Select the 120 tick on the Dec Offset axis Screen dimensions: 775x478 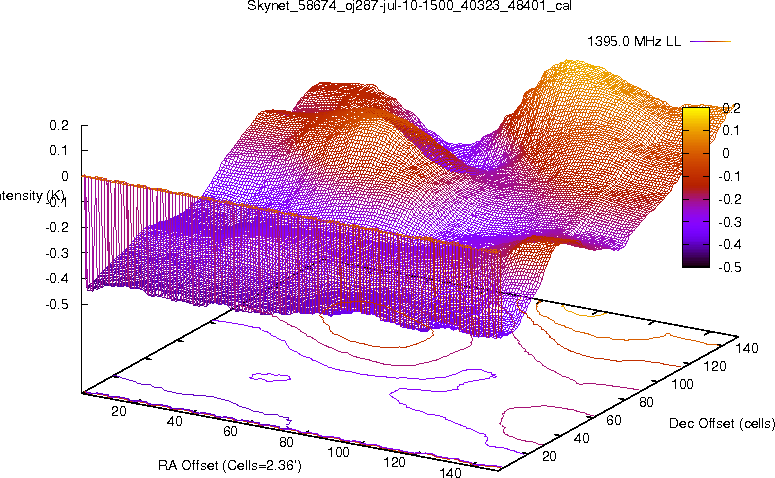pyautogui.click(x=715, y=366)
